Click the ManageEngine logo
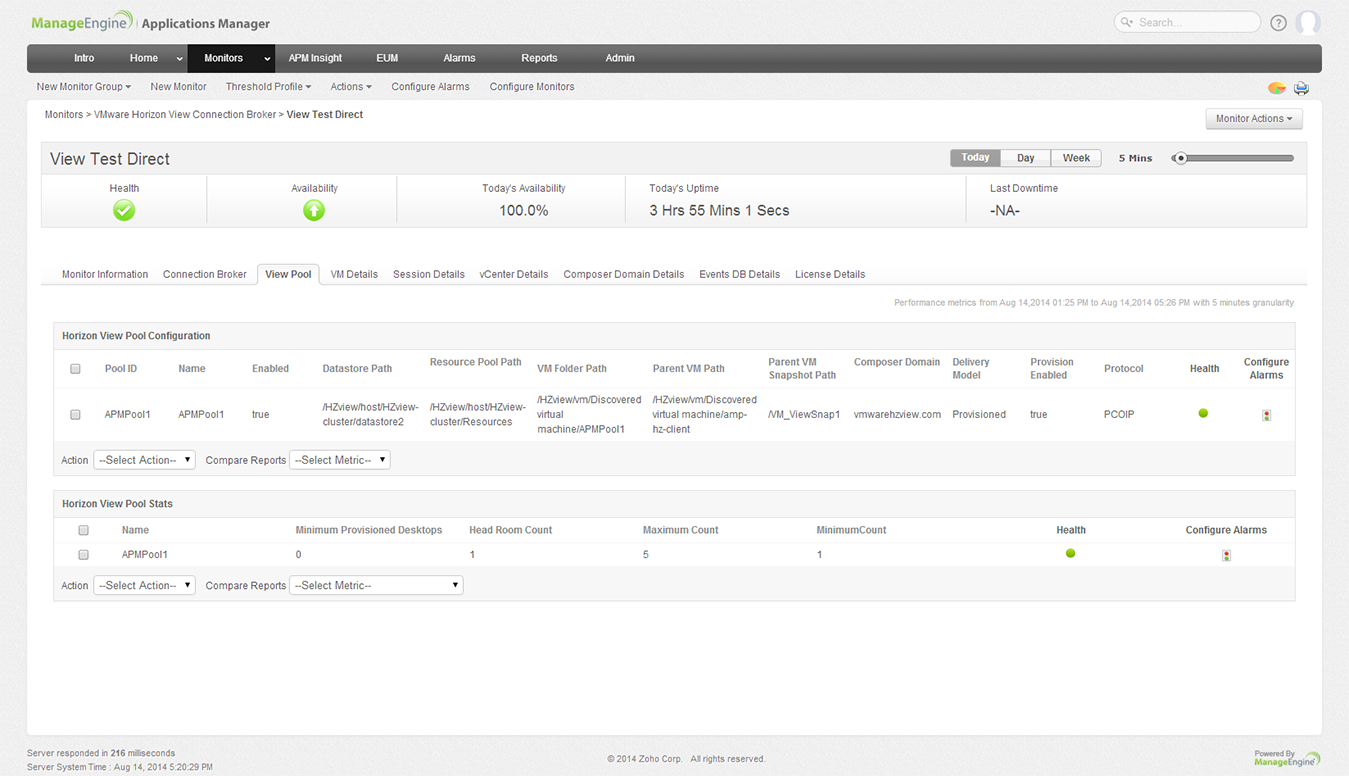Viewport: 1349px width, 776px height. click(x=80, y=20)
